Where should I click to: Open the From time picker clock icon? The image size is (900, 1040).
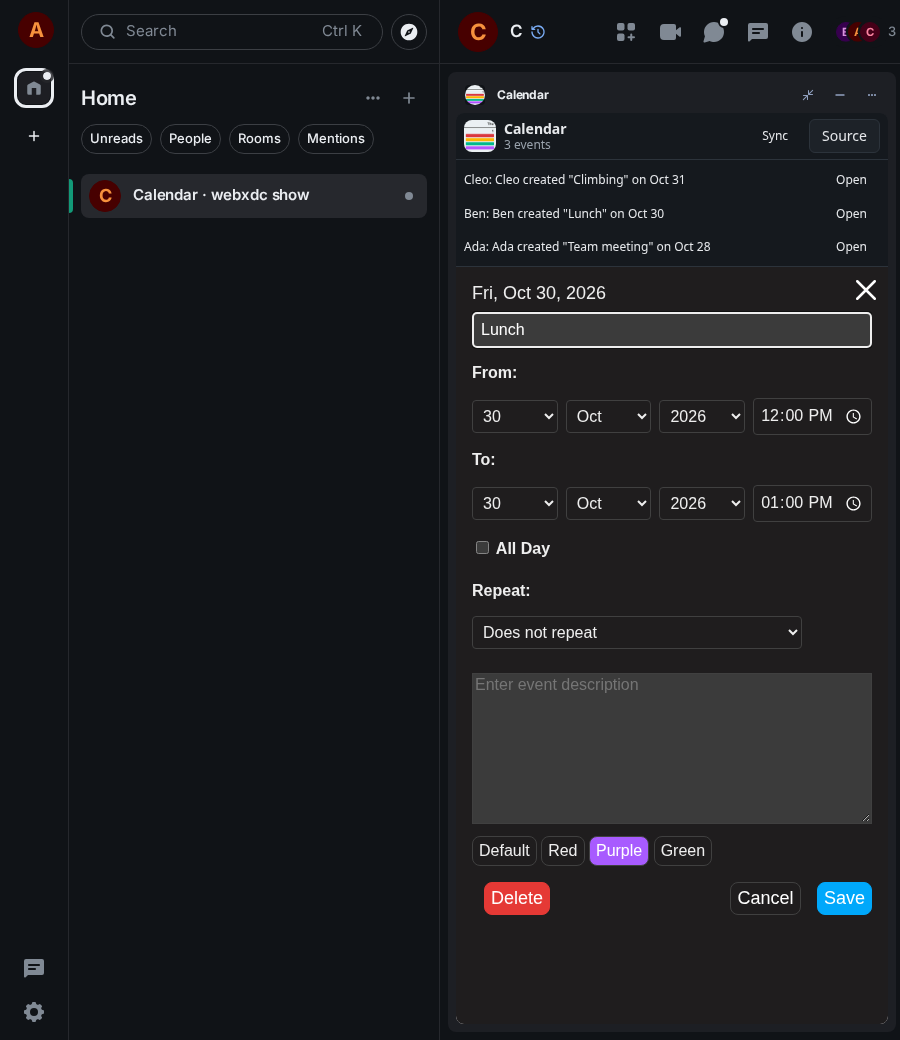[x=854, y=417]
